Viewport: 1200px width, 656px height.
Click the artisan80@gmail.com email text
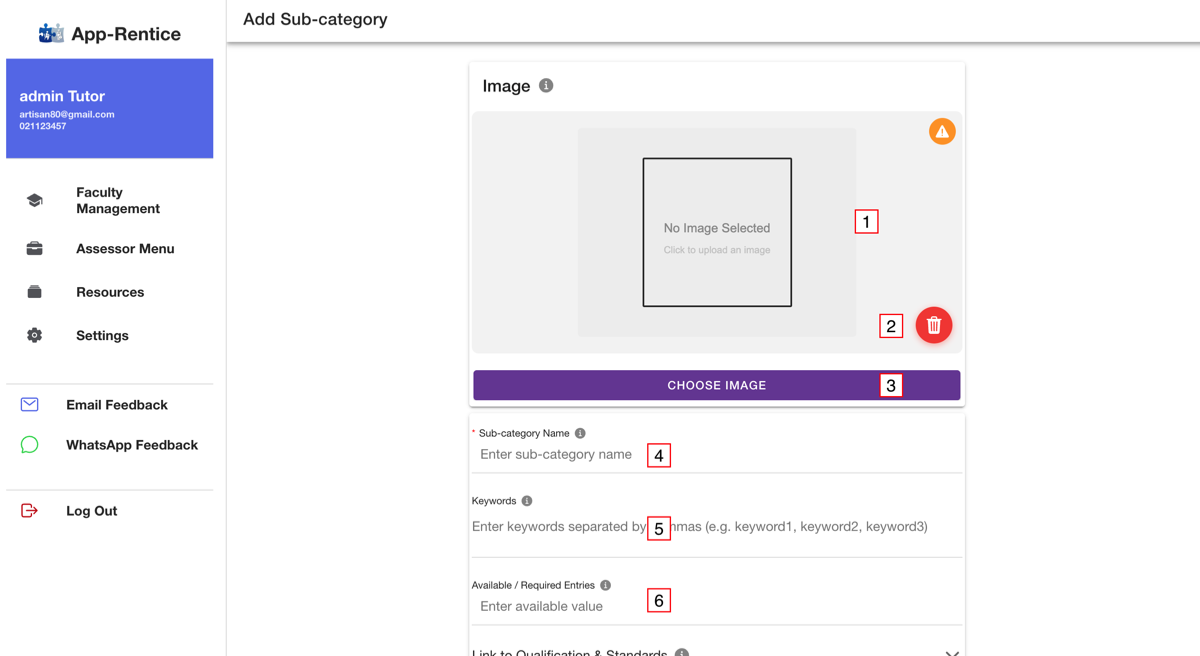[x=67, y=114]
